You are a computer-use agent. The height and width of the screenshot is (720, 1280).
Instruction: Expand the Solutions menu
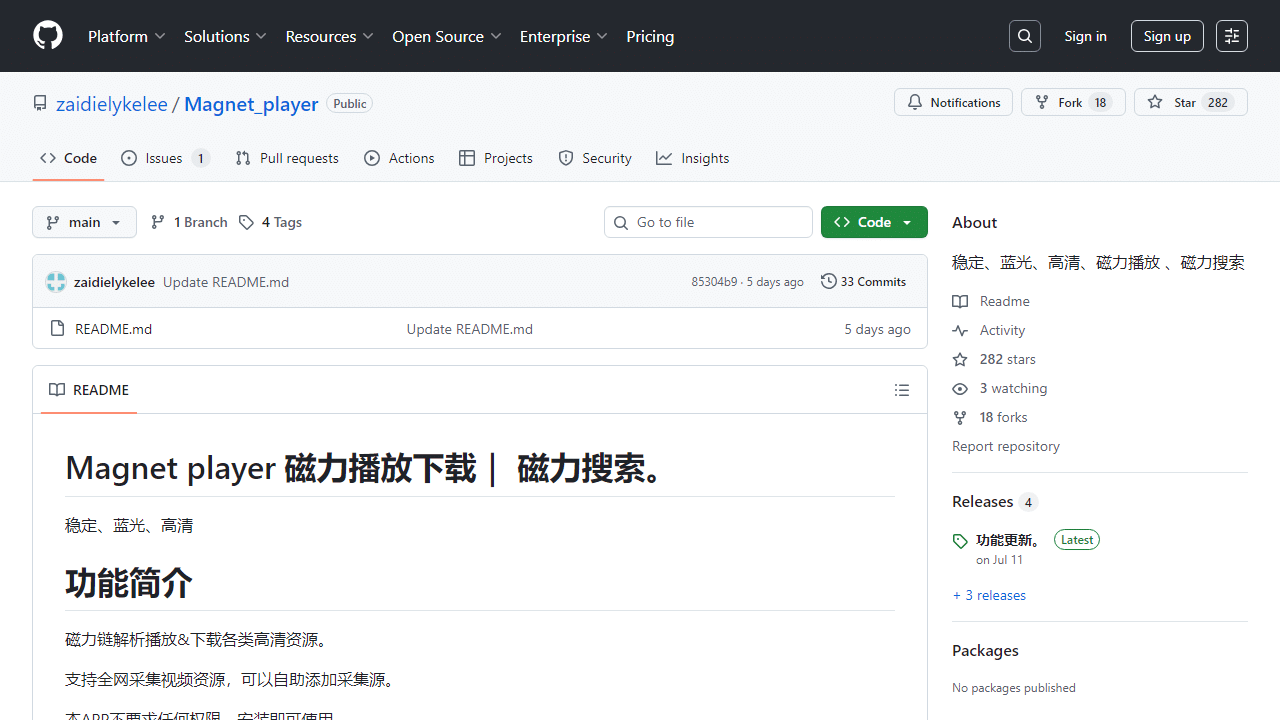pyautogui.click(x=226, y=36)
